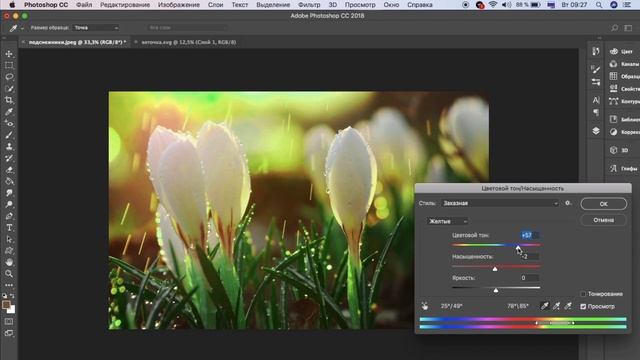Enable the Тонирование (Colorize) checkbox

pos(583,294)
